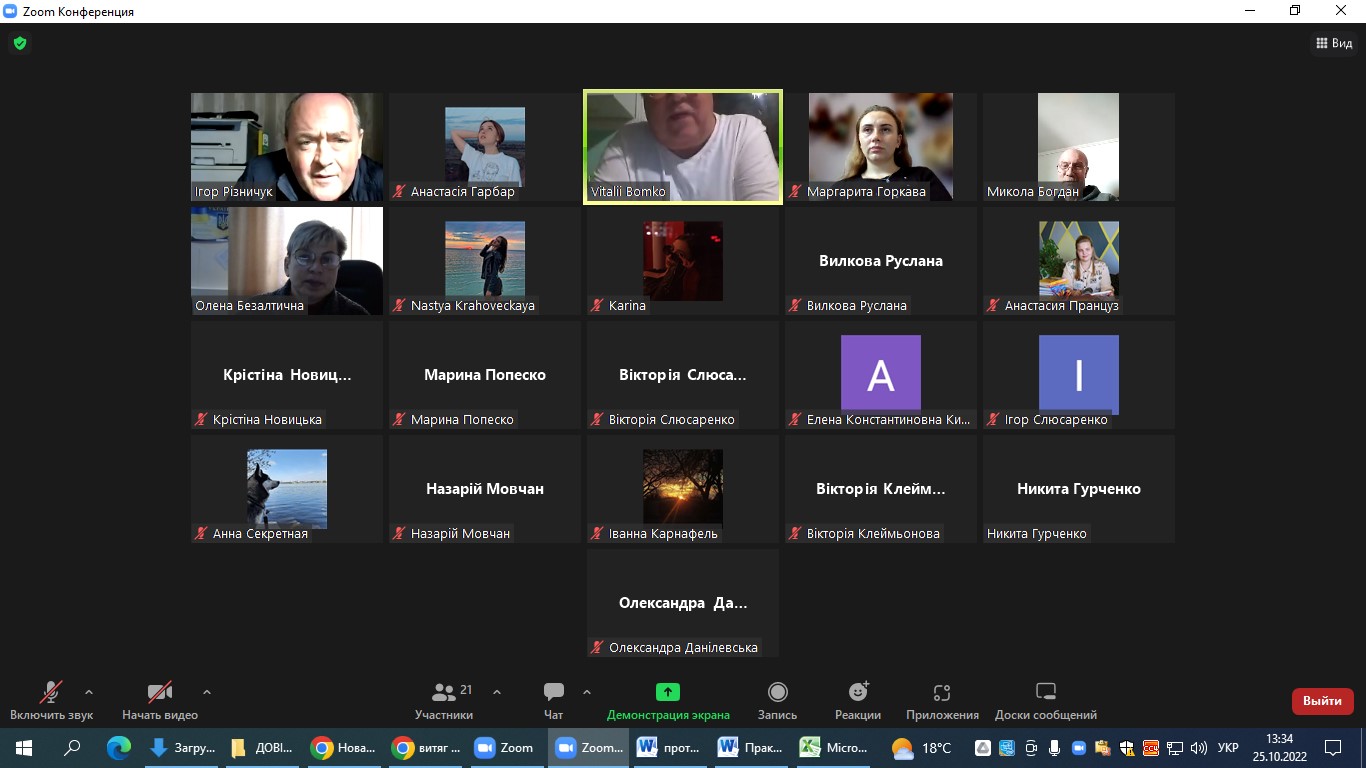Screen dimensions: 1366x768
Task: Open the Реакции reactions menu
Action: pyautogui.click(x=857, y=700)
